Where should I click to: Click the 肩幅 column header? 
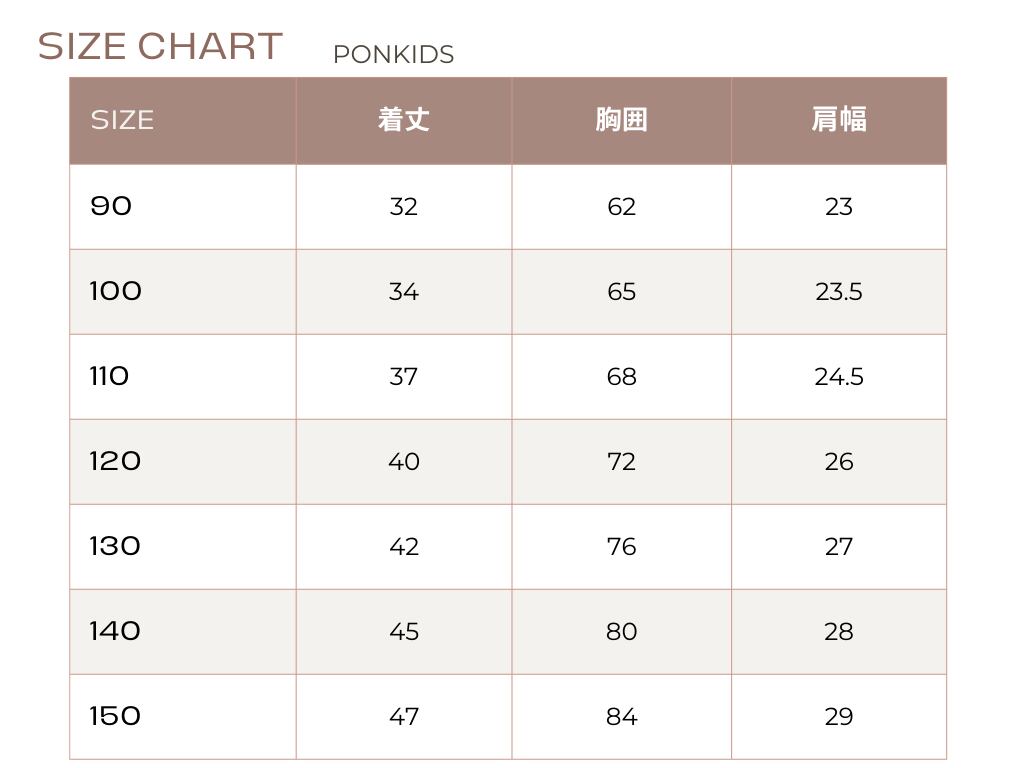(838, 120)
